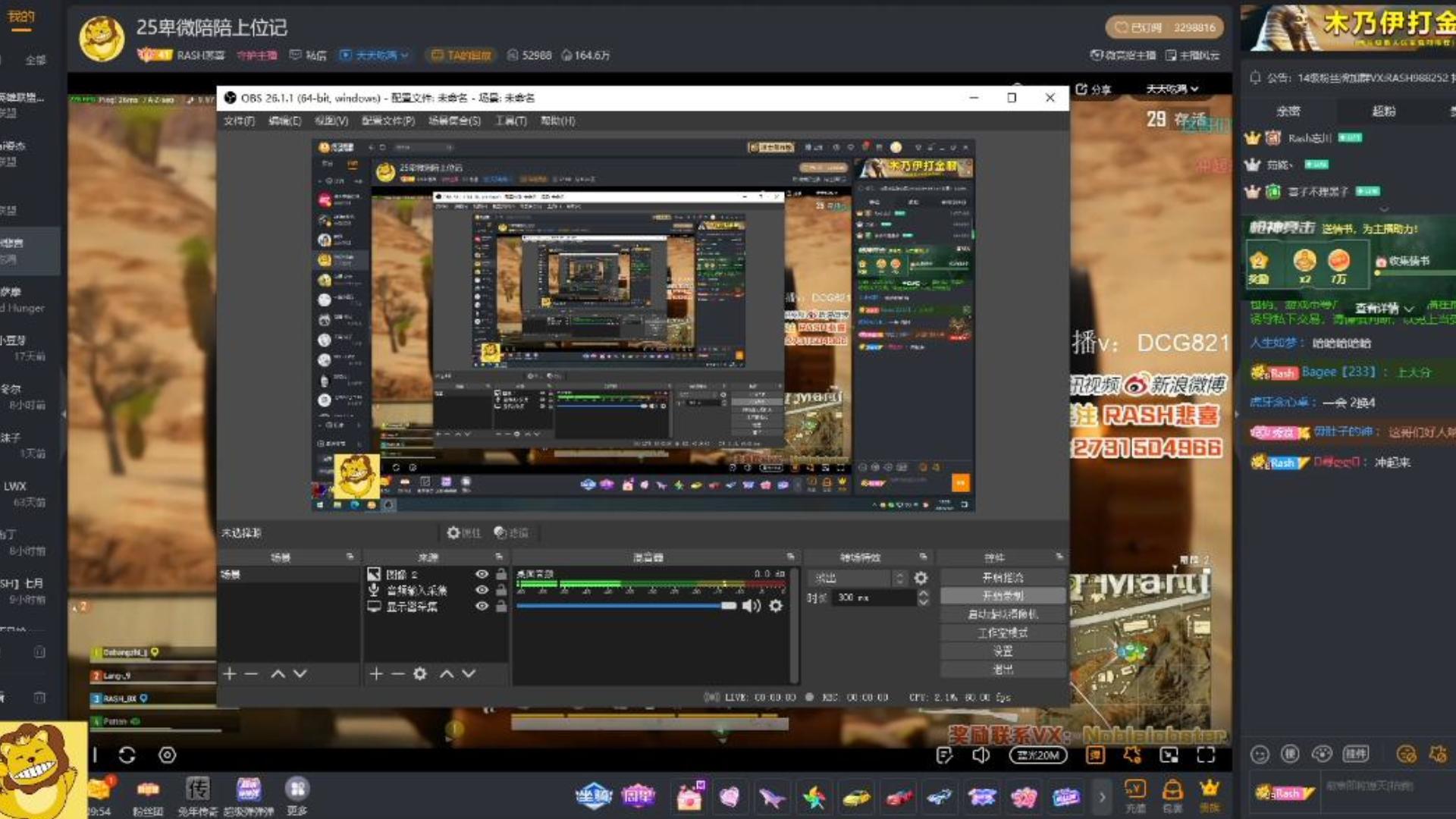This screenshot has height=819, width=1456.
Task: Click Start Recording in OBS controls
Action: (1003, 596)
